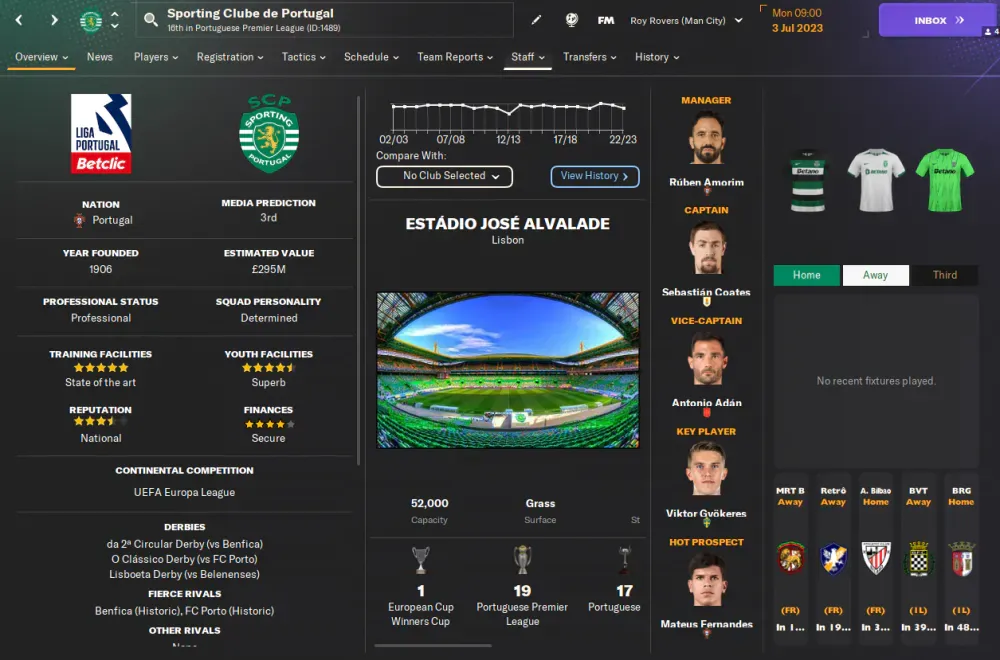Open captain Sebastián Coates' portrait
This screenshot has height=660, width=1000.
[x=707, y=248]
